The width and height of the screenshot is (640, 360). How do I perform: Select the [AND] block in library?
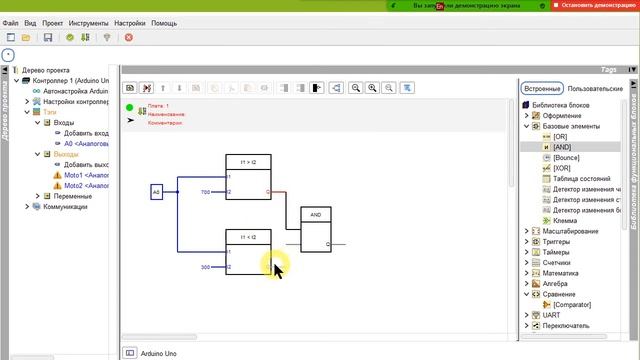pyautogui.click(x=562, y=147)
